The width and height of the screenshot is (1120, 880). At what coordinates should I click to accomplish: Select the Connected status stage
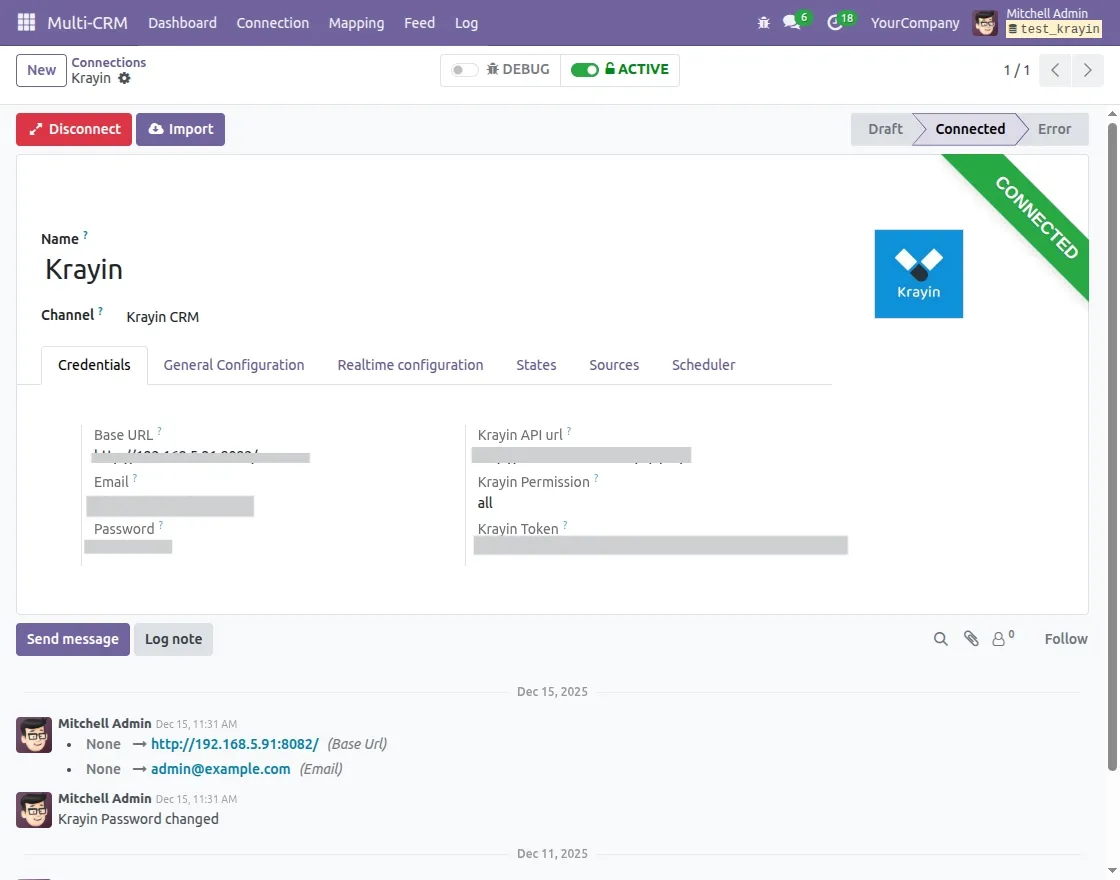pyautogui.click(x=970, y=129)
